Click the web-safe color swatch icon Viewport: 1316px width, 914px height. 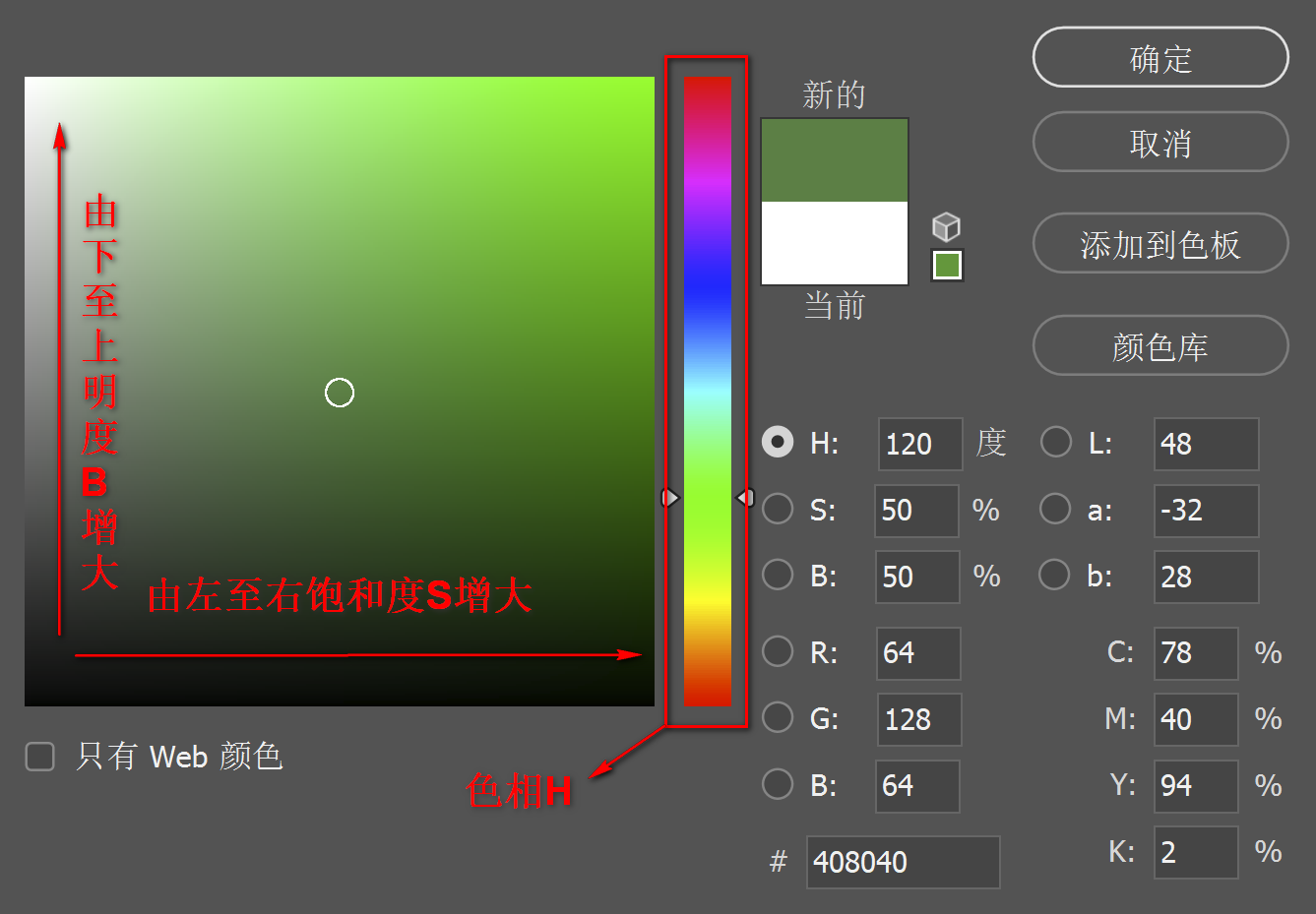946,266
